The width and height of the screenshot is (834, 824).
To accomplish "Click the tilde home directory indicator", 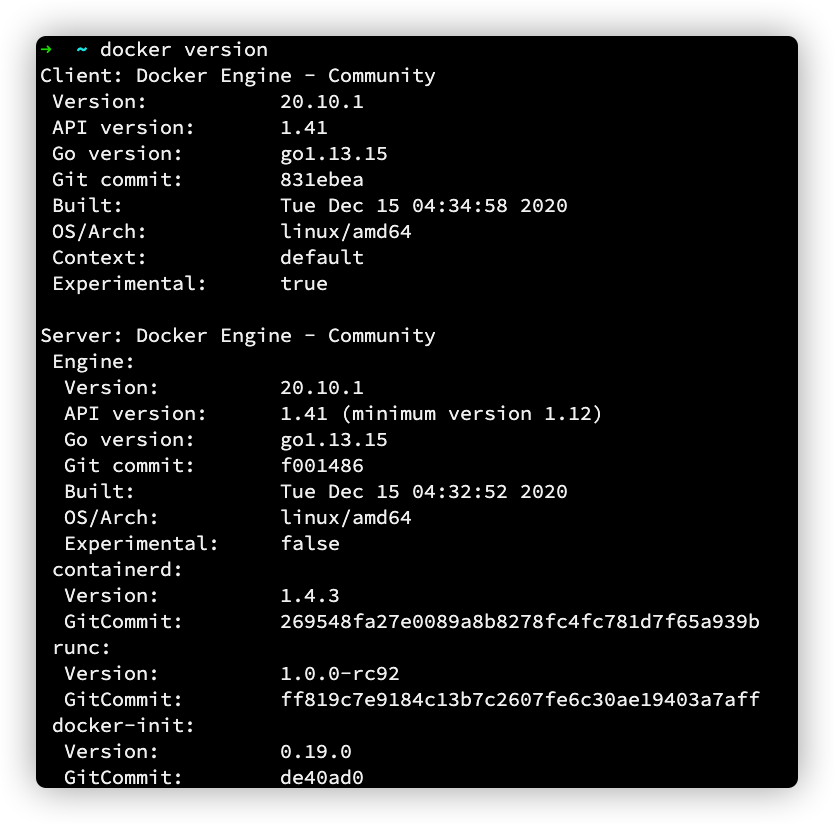I will (81, 49).
